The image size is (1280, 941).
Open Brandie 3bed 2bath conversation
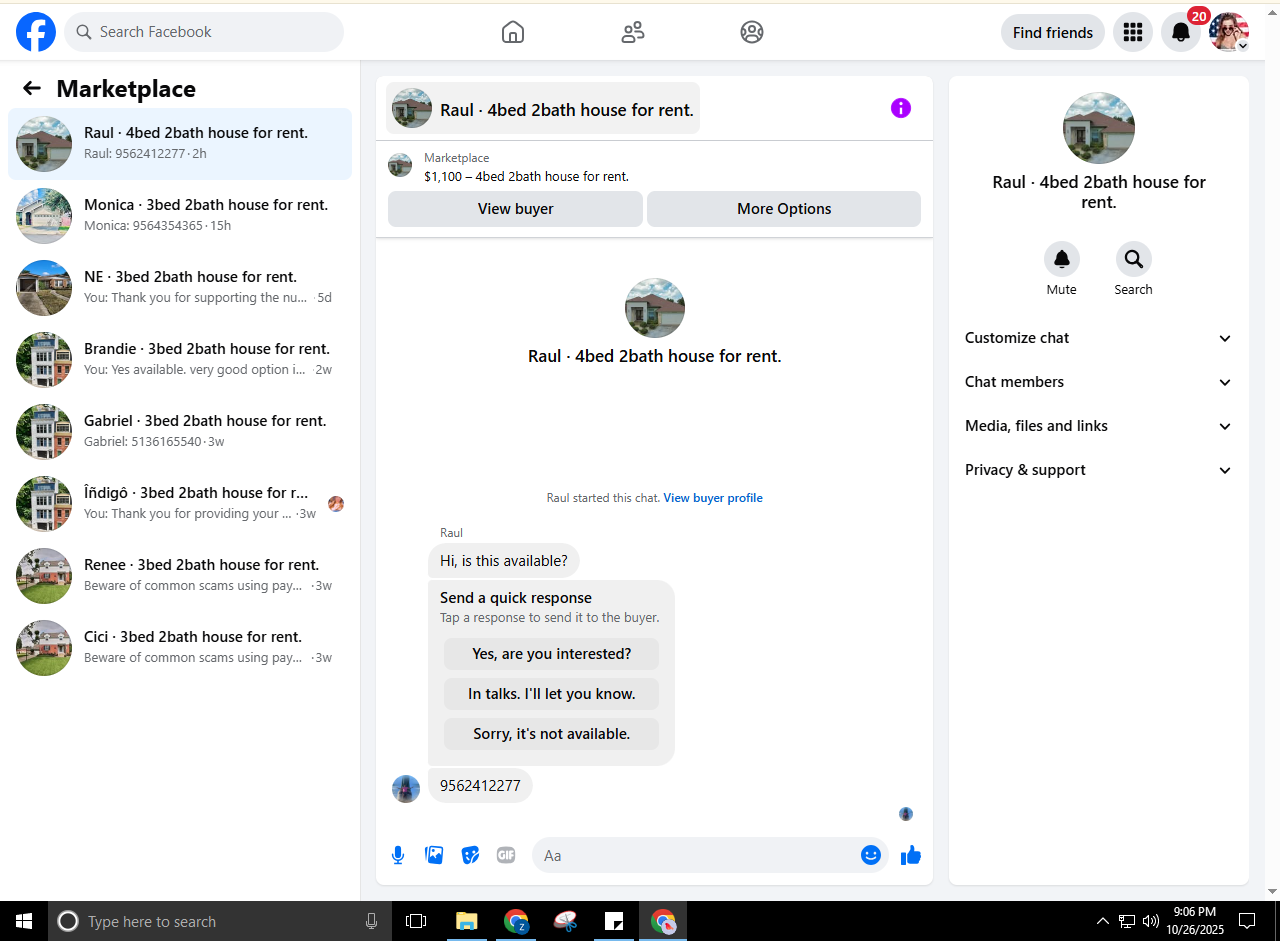(180, 360)
